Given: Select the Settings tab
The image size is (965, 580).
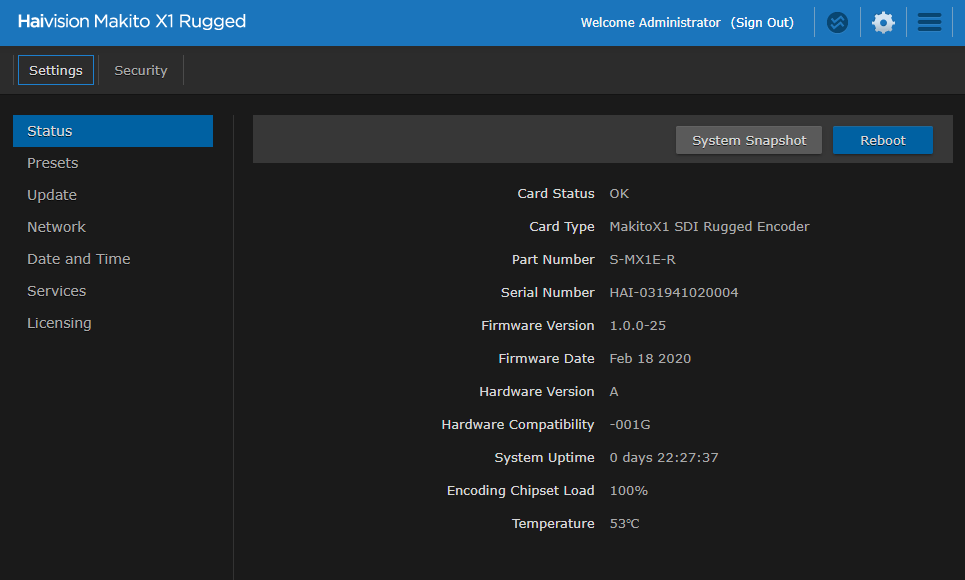Looking at the screenshot, I should [55, 69].
